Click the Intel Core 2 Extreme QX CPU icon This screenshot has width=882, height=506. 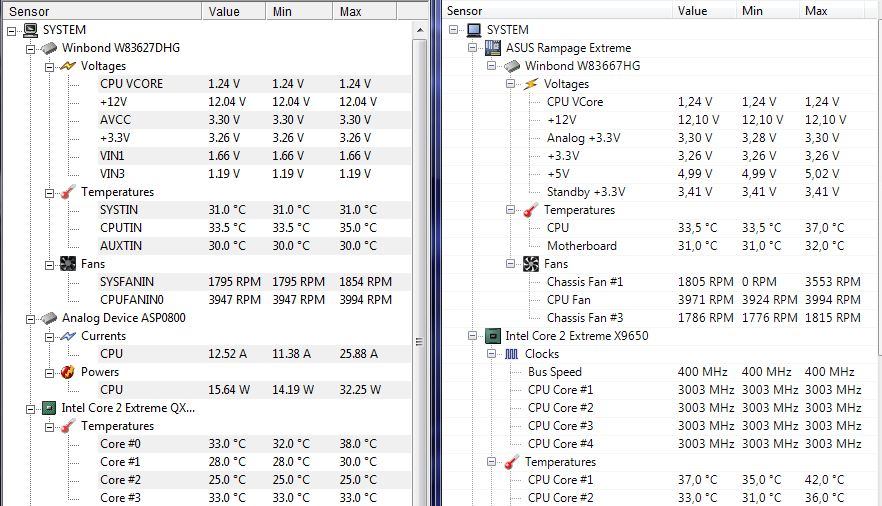[49, 408]
